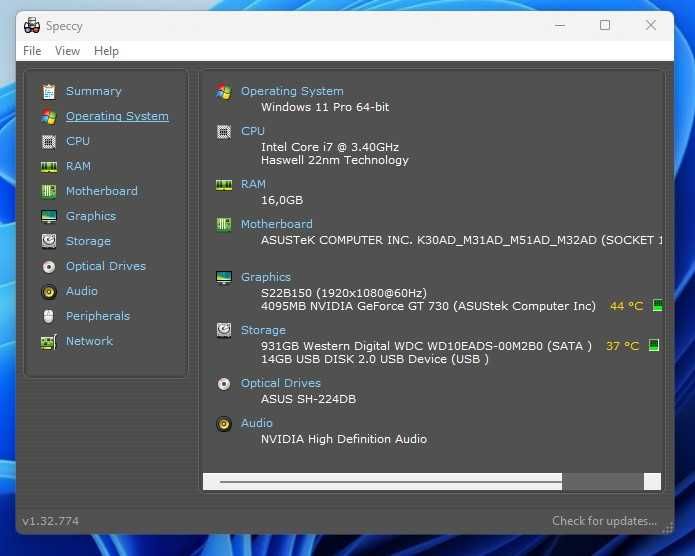Click the Storage drive icon in summary pane

coord(224,330)
